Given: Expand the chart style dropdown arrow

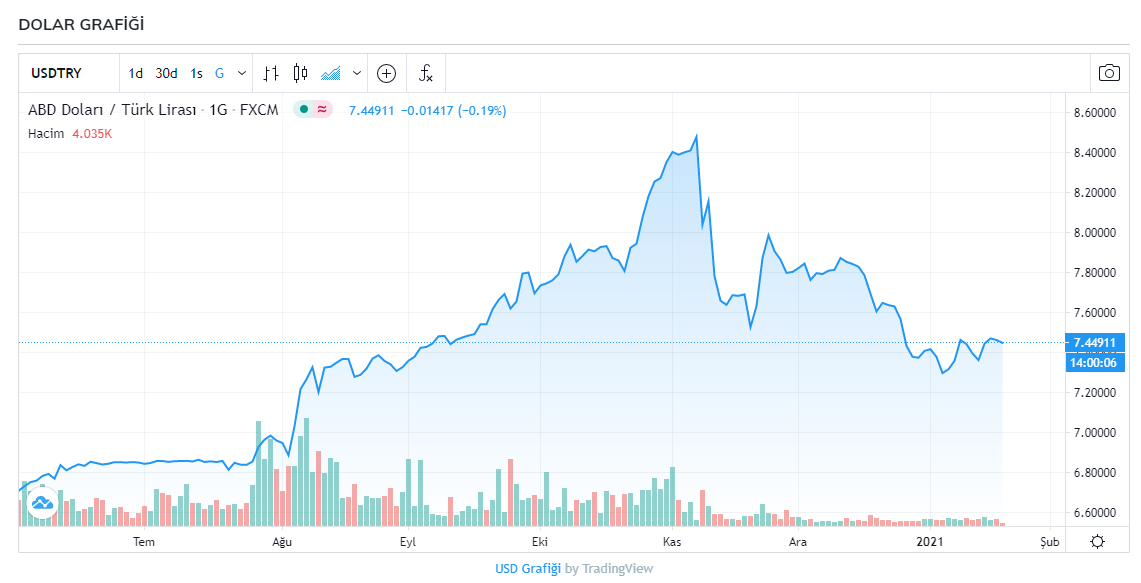Looking at the screenshot, I should [x=357, y=73].
